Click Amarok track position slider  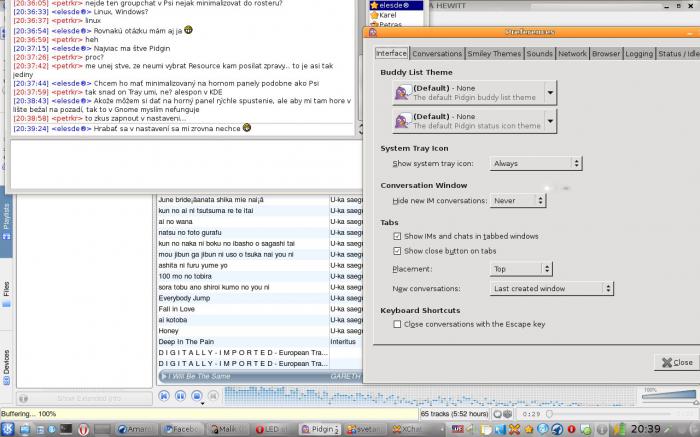click(608, 414)
